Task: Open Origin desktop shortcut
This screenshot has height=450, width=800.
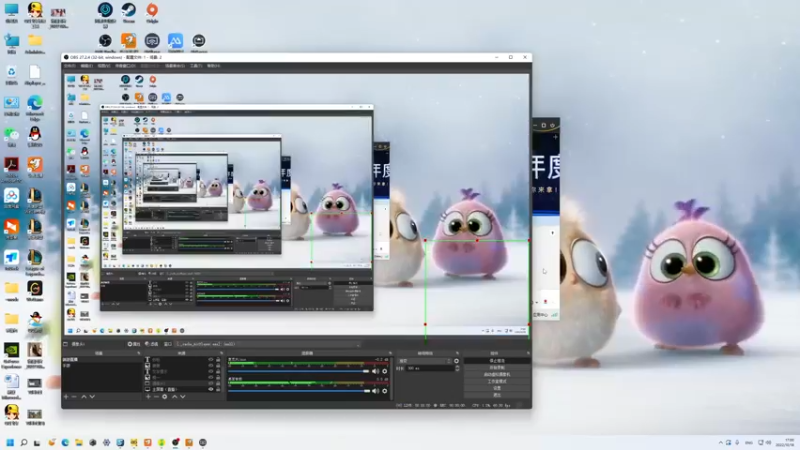Action: click(152, 13)
